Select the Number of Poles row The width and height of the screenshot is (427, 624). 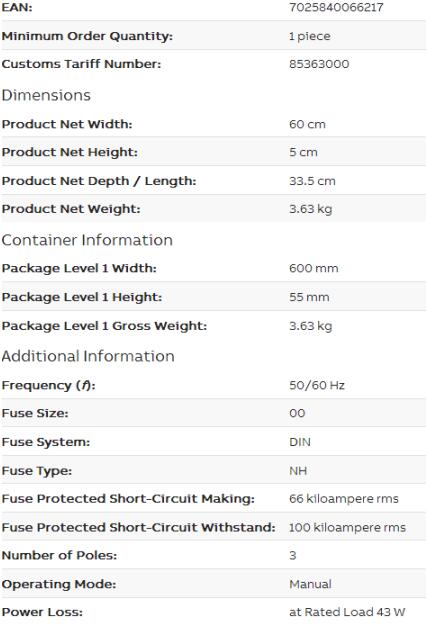pos(213,555)
